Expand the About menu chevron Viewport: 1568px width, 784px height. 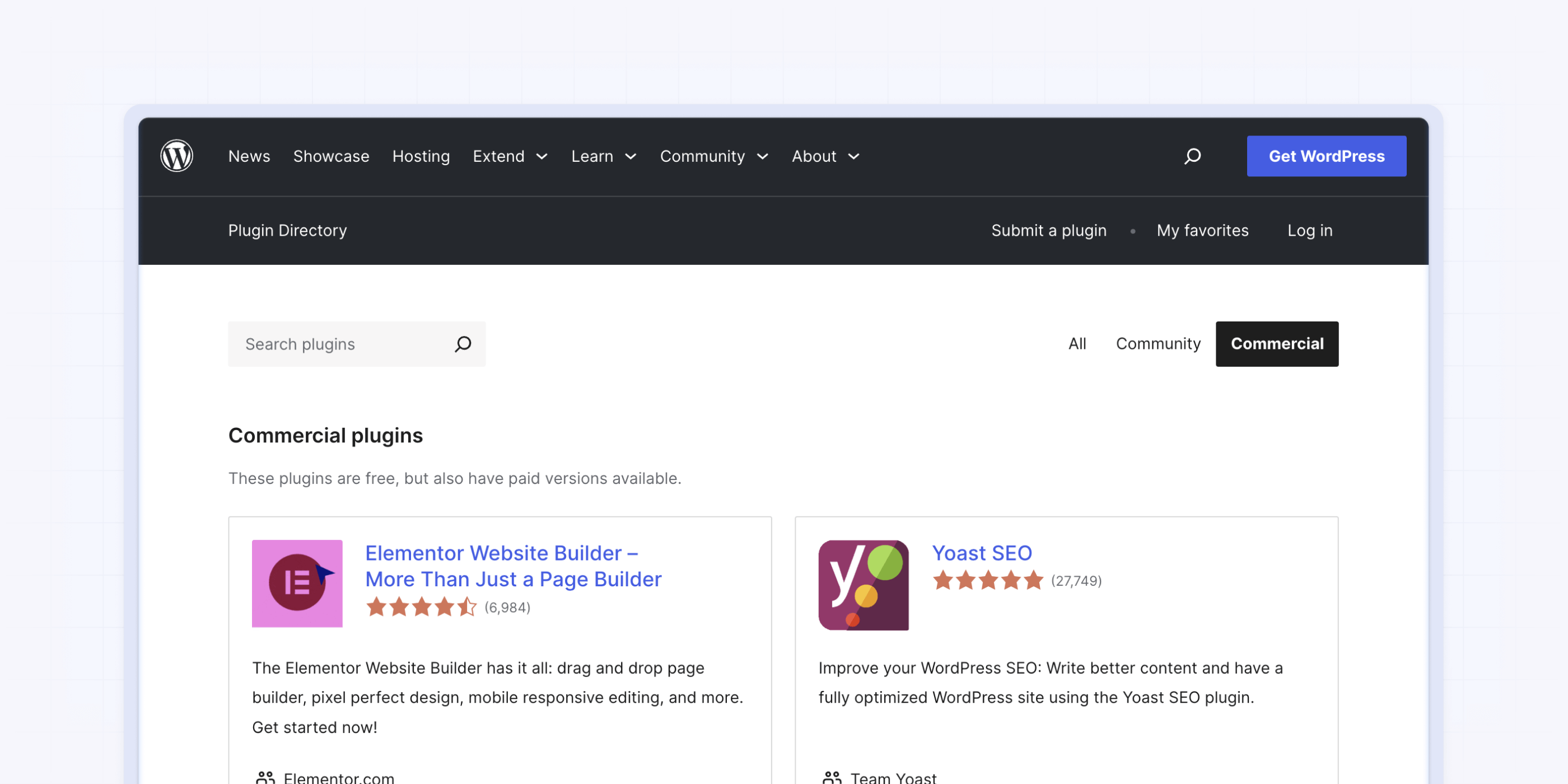point(853,156)
